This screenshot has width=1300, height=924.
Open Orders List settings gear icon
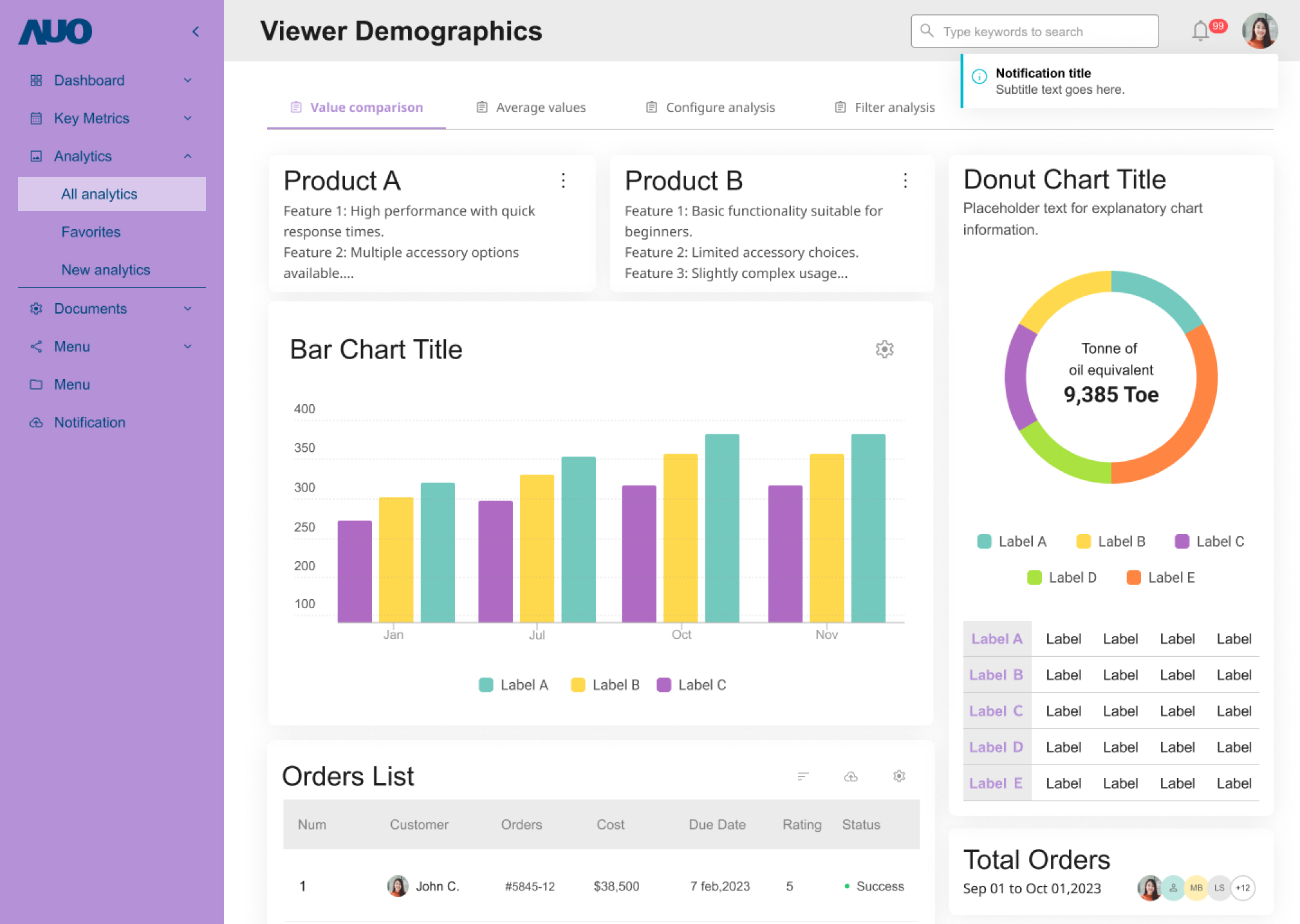(899, 777)
